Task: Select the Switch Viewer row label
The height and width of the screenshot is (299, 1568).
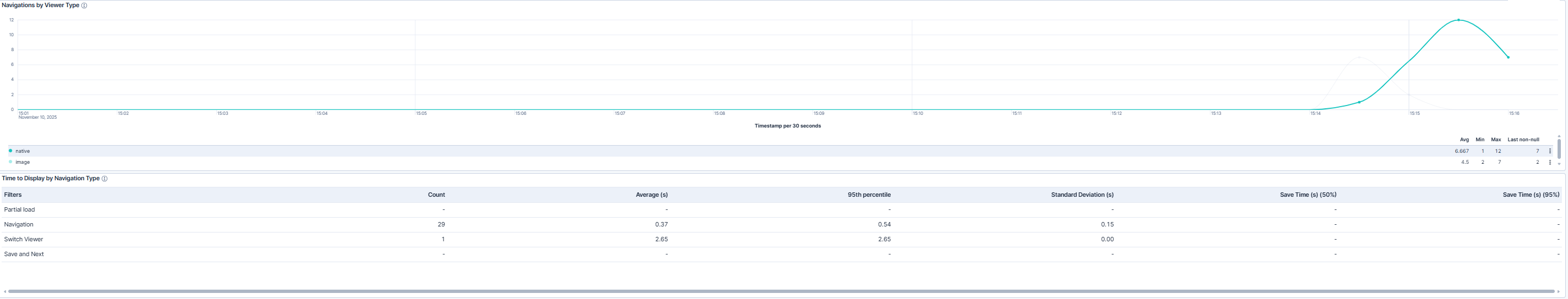Action: pyautogui.click(x=24, y=240)
